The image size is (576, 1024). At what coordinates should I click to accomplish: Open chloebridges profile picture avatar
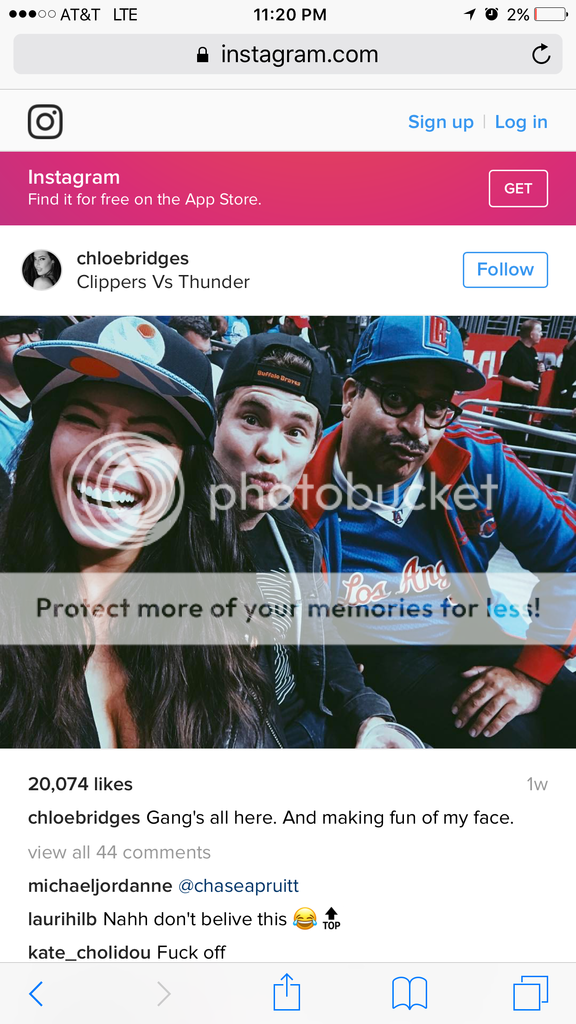pos(42,270)
